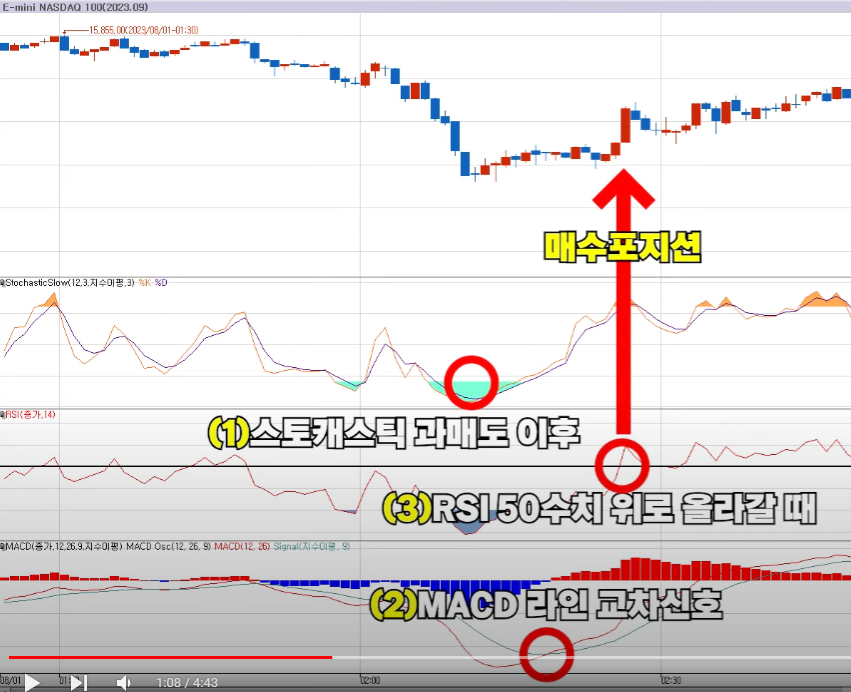The height and width of the screenshot is (692, 851).
Task: Click the red video progress bar
Action: coord(170,657)
